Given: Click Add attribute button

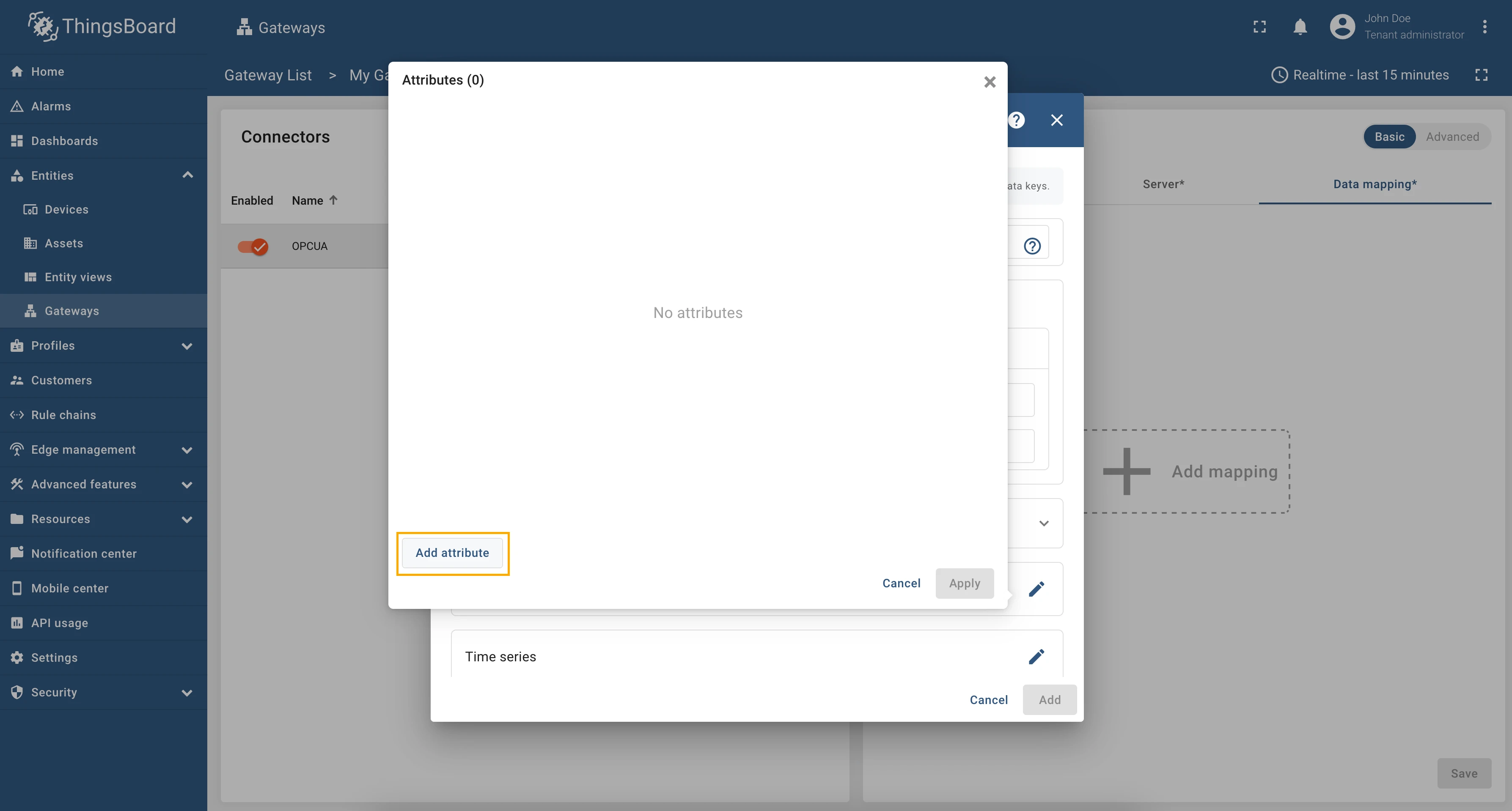Looking at the screenshot, I should click(x=452, y=553).
